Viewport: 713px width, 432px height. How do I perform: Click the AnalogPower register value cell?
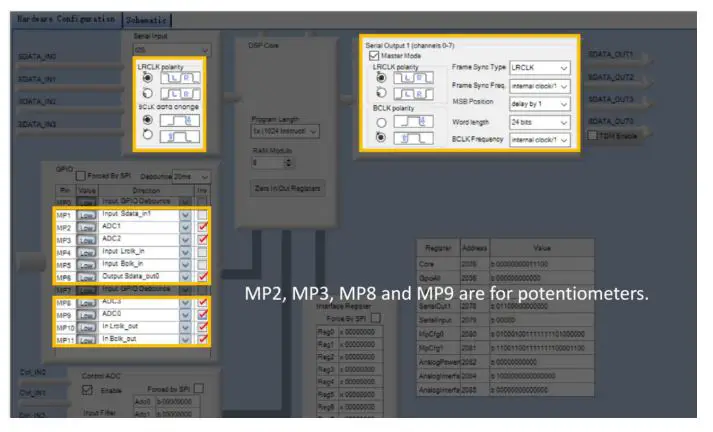tap(542, 362)
